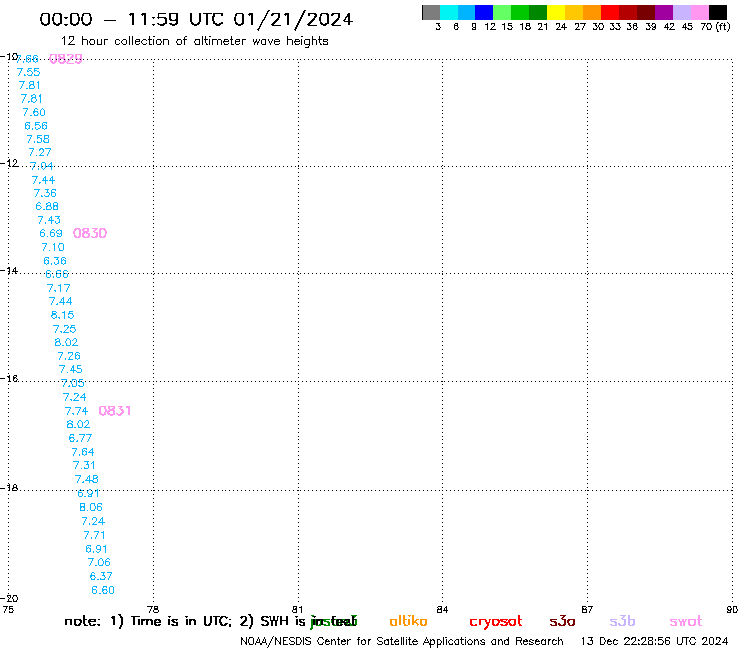This screenshot has width=740, height=650.
Task: Click the purple swatch in the color scale
Action: tap(664, 12)
